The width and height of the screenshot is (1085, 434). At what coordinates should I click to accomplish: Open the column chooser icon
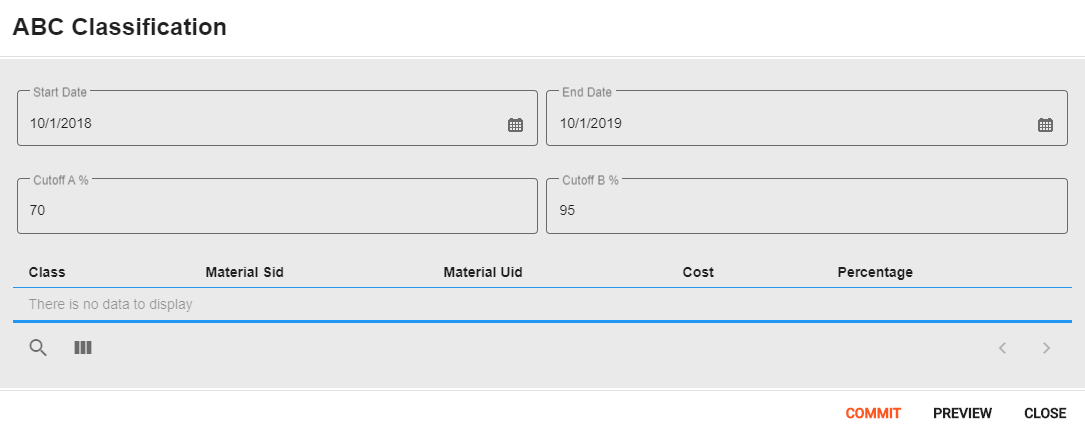coord(83,347)
